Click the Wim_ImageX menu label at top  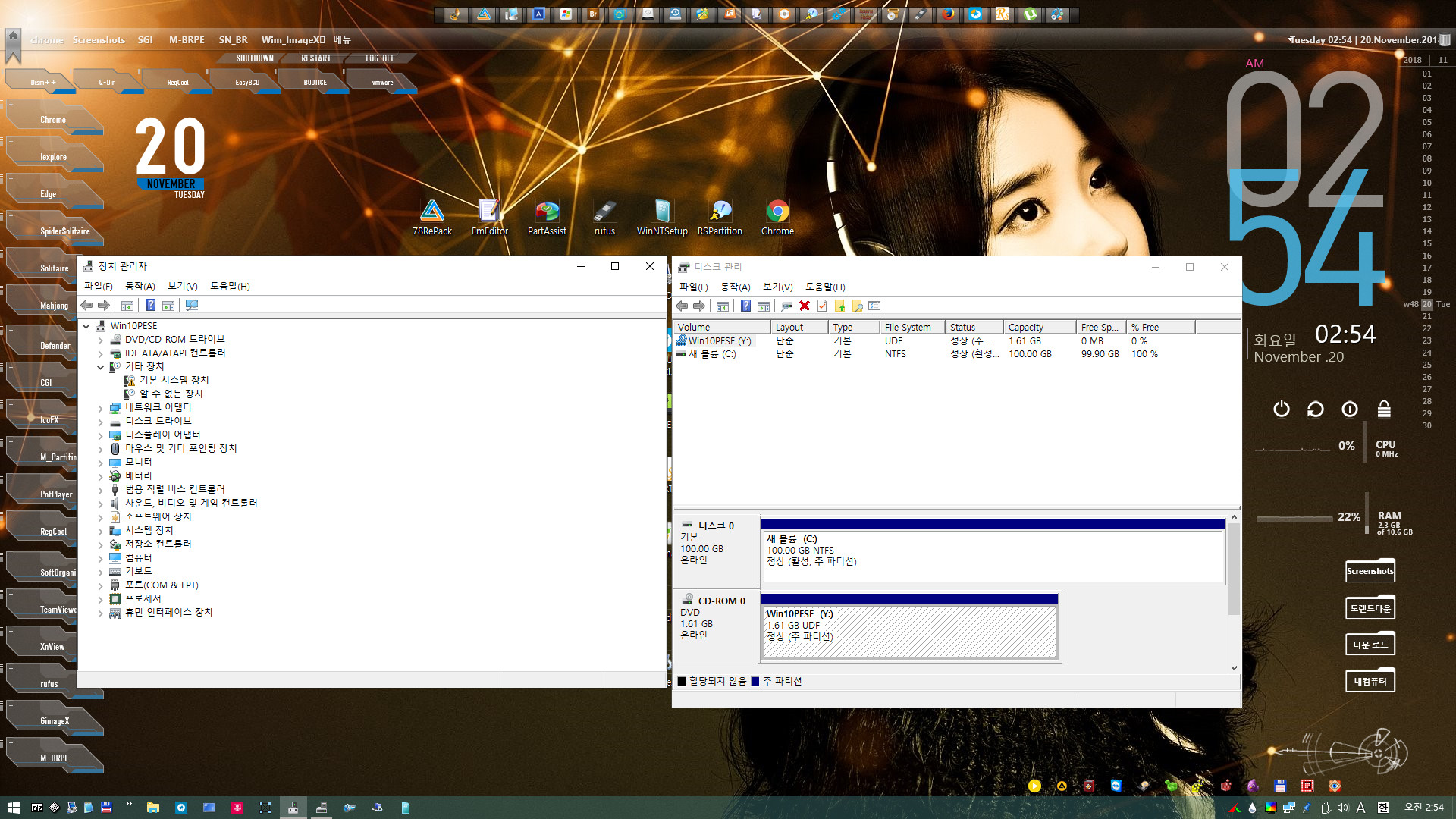click(x=293, y=40)
